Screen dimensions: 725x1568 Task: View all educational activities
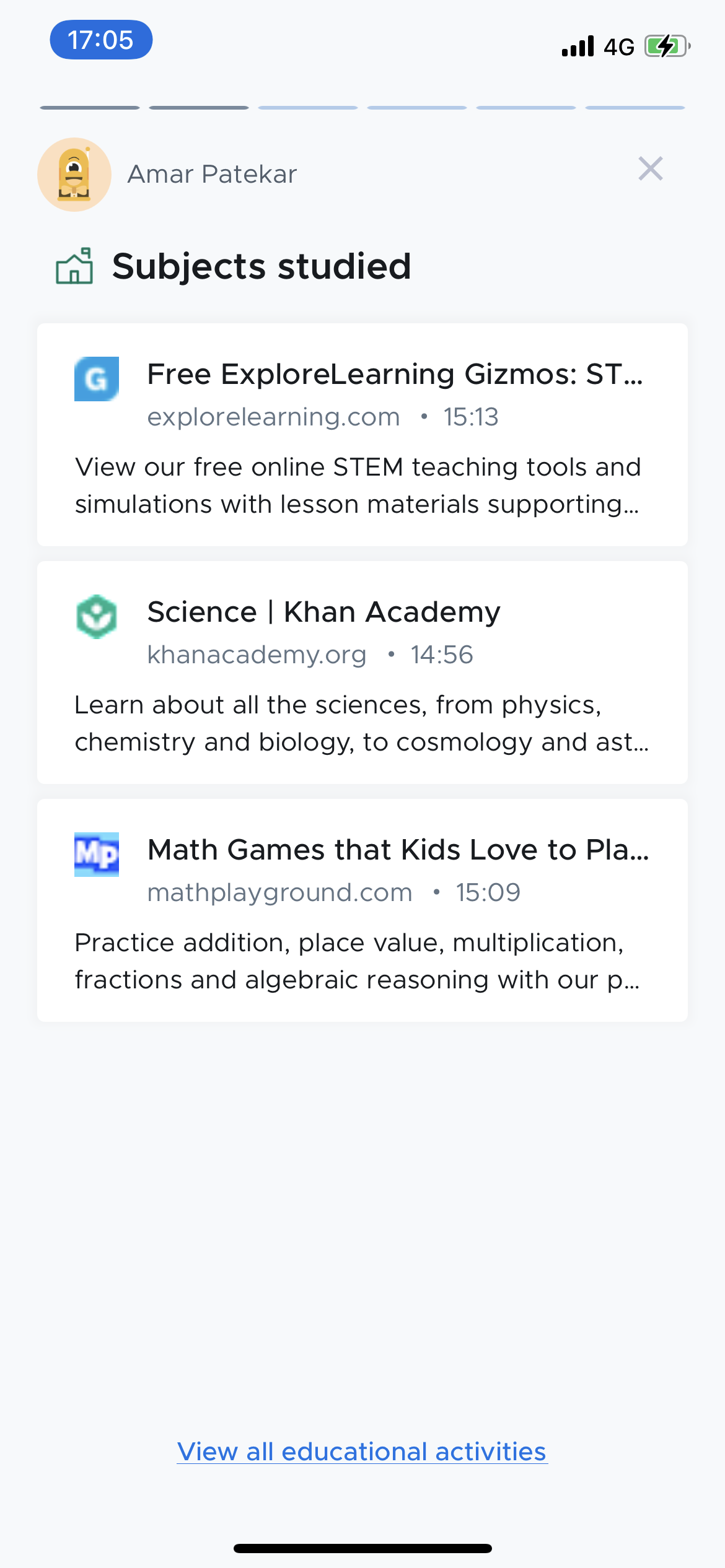362,1452
